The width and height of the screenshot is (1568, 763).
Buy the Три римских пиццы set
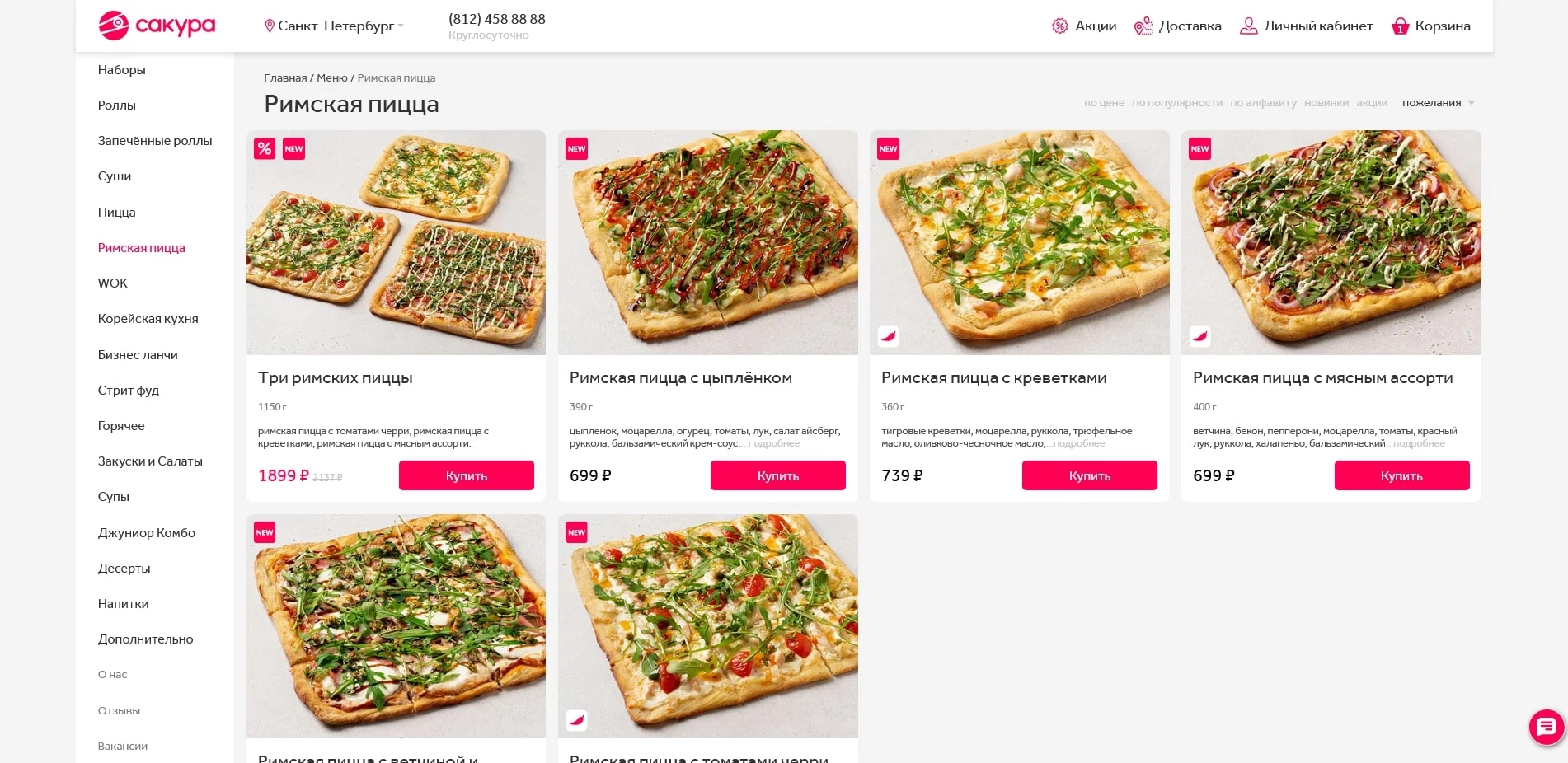click(x=467, y=475)
